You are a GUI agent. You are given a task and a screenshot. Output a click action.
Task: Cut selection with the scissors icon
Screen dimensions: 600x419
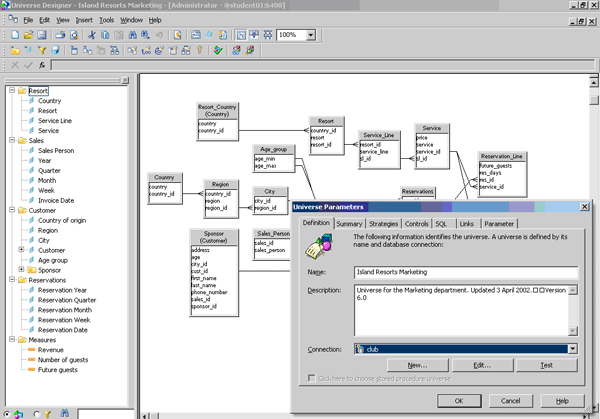pyautogui.click(x=92, y=35)
